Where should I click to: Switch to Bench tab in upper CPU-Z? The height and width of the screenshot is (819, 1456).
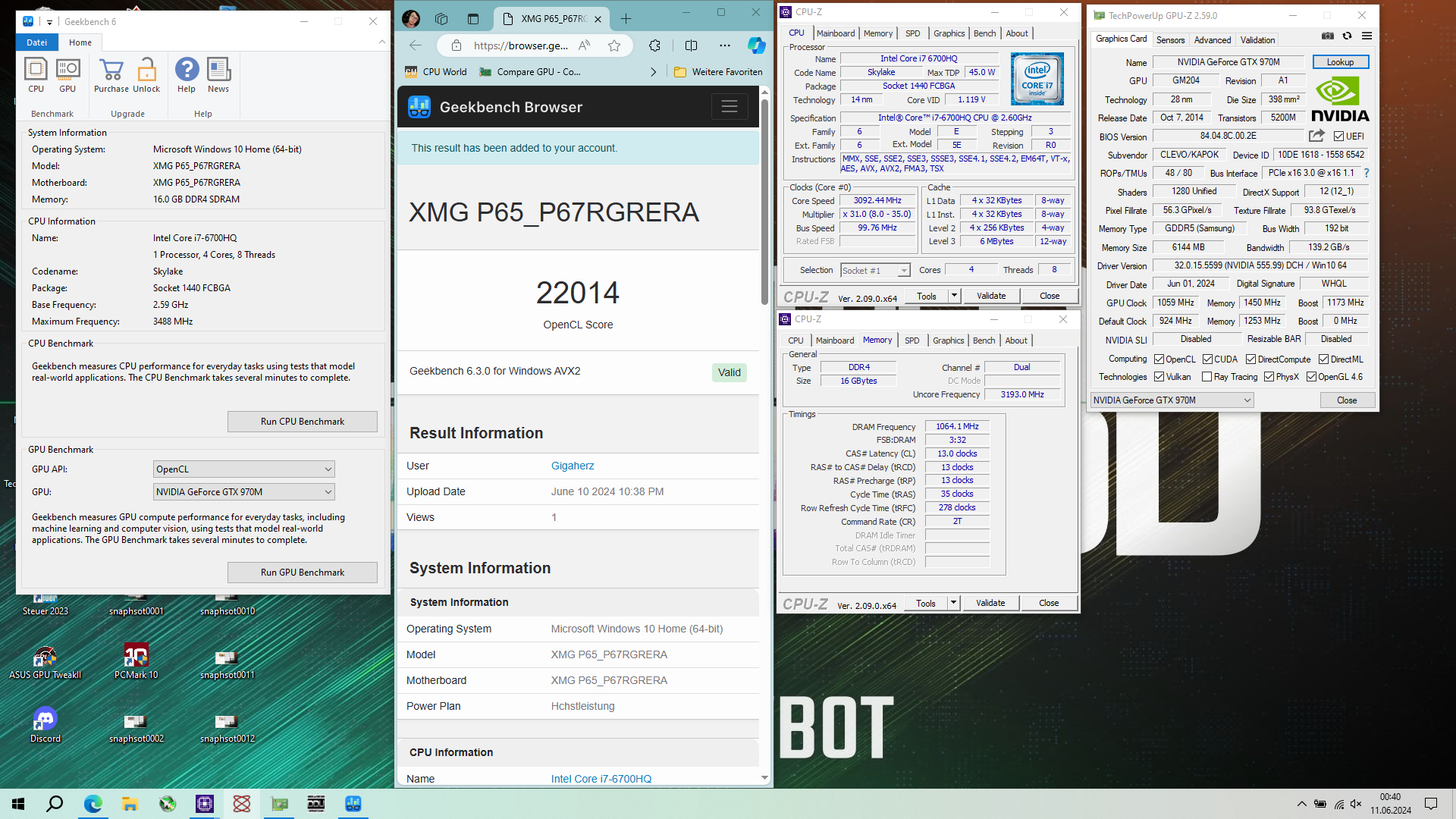[984, 33]
